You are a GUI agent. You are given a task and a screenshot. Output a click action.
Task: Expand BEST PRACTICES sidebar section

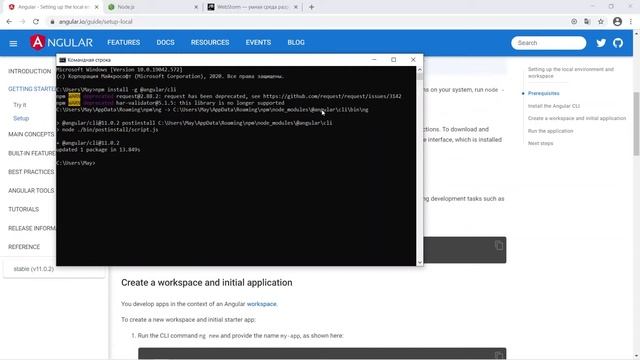pyautogui.click(x=31, y=172)
